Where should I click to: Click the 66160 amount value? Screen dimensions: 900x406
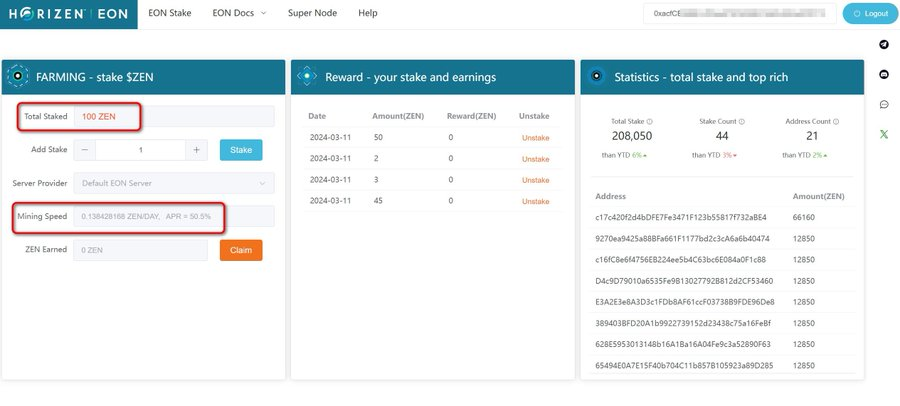click(804, 218)
